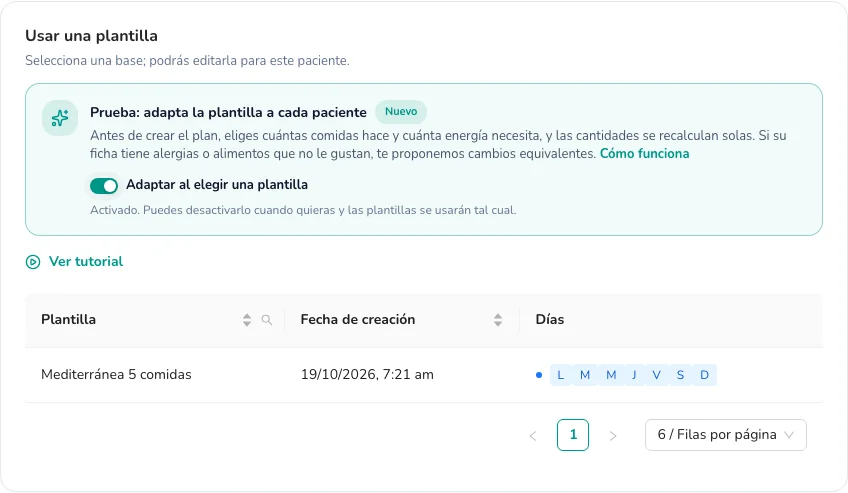Click the play circle icon beside Ver tutorial
The image size is (848, 493).
point(33,262)
